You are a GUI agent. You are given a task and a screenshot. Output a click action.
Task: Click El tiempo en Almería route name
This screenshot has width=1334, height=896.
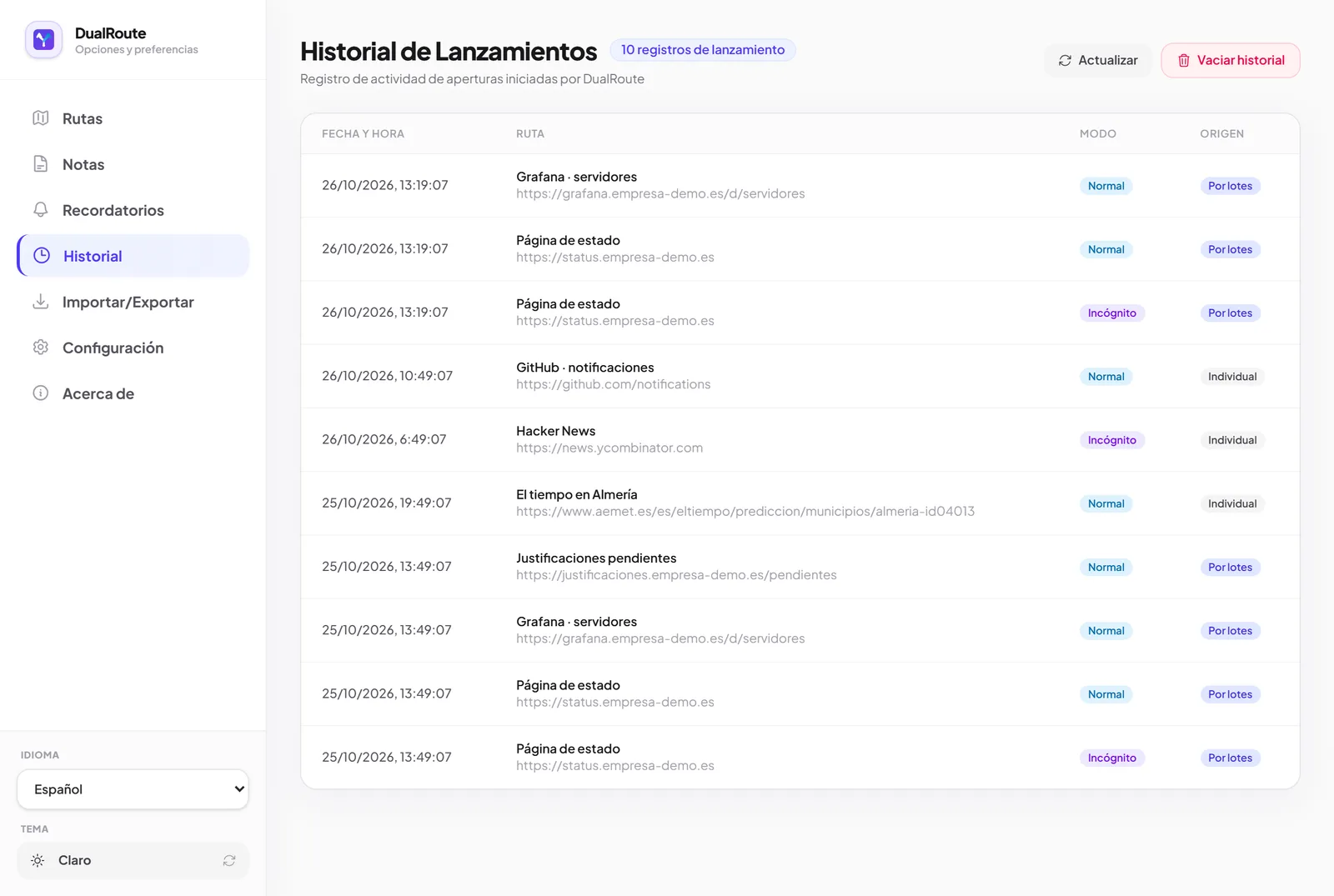pos(576,494)
